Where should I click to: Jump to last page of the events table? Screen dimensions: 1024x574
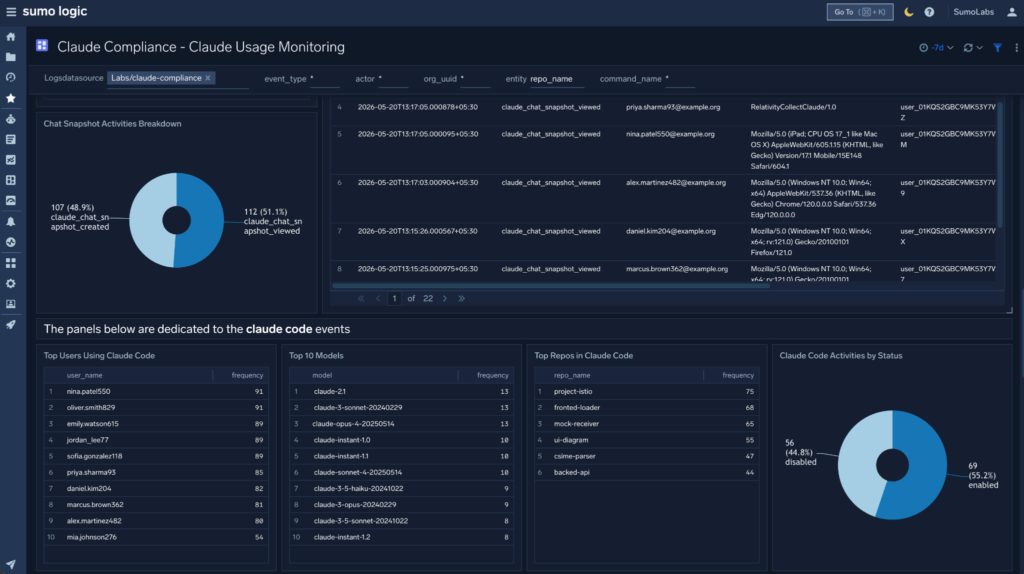click(461, 298)
